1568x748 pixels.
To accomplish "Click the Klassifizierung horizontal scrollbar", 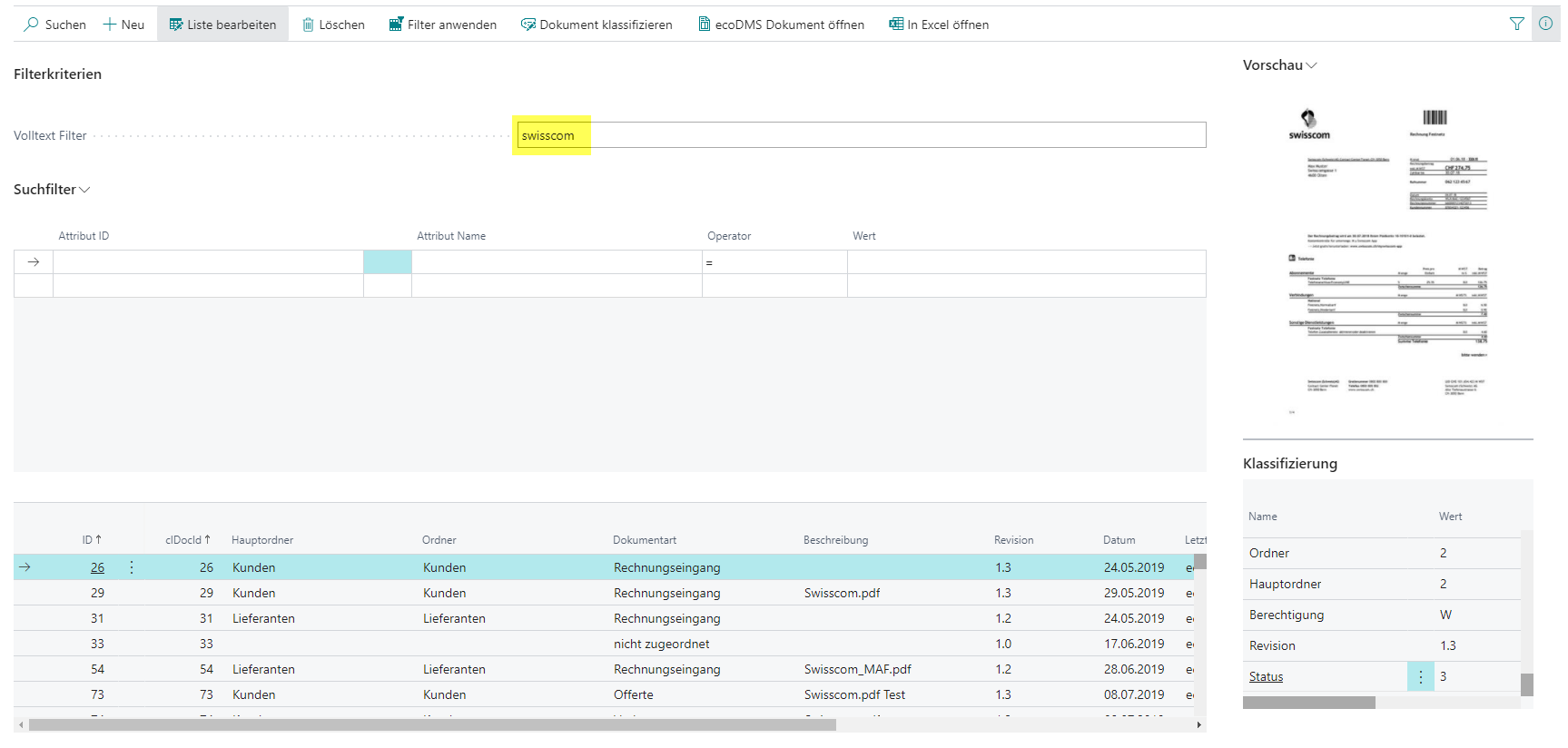I will [x=1309, y=703].
